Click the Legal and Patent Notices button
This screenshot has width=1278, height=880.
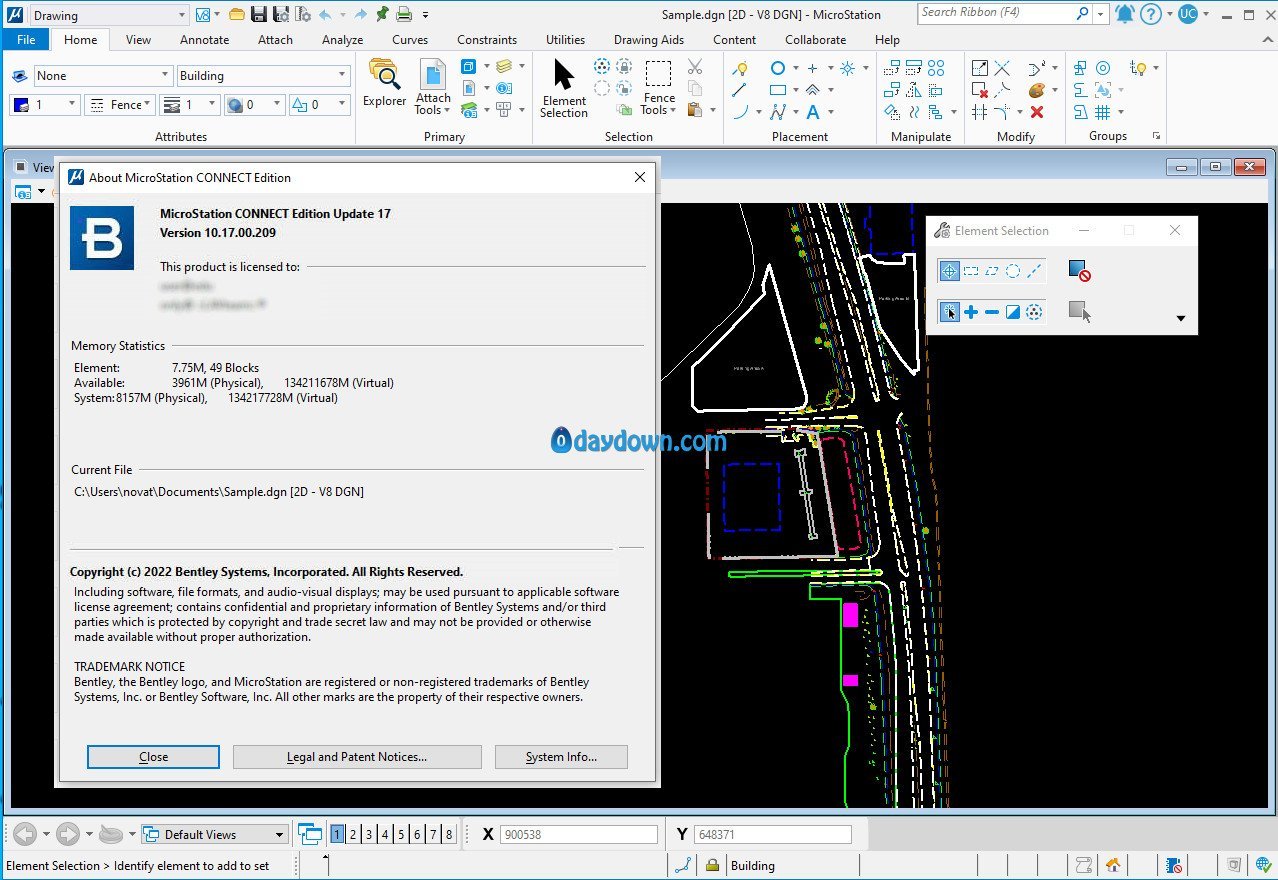click(x=357, y=757)
